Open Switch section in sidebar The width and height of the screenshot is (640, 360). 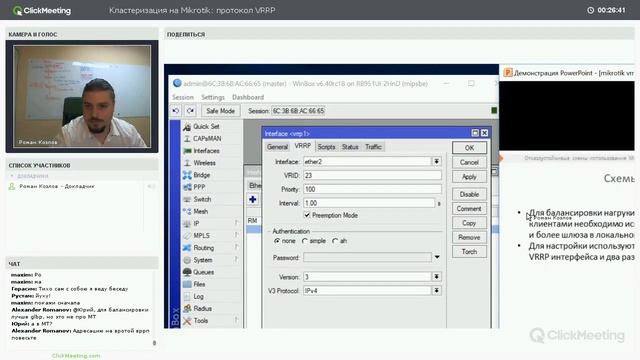point(202,199)
